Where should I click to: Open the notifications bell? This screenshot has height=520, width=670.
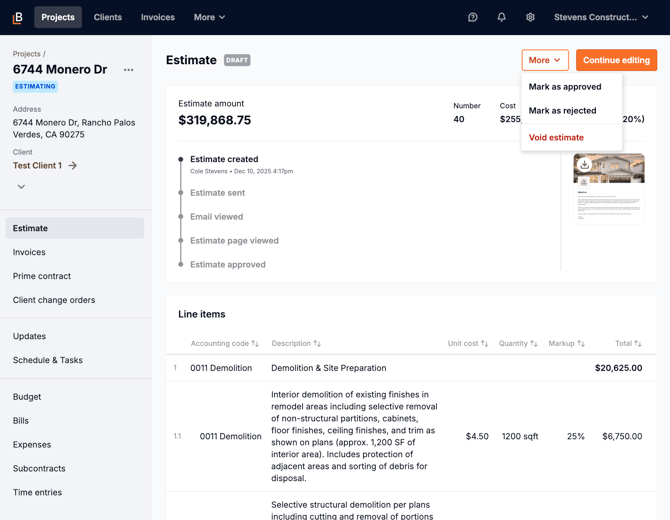pyautogui.click(x=502, y=17)
